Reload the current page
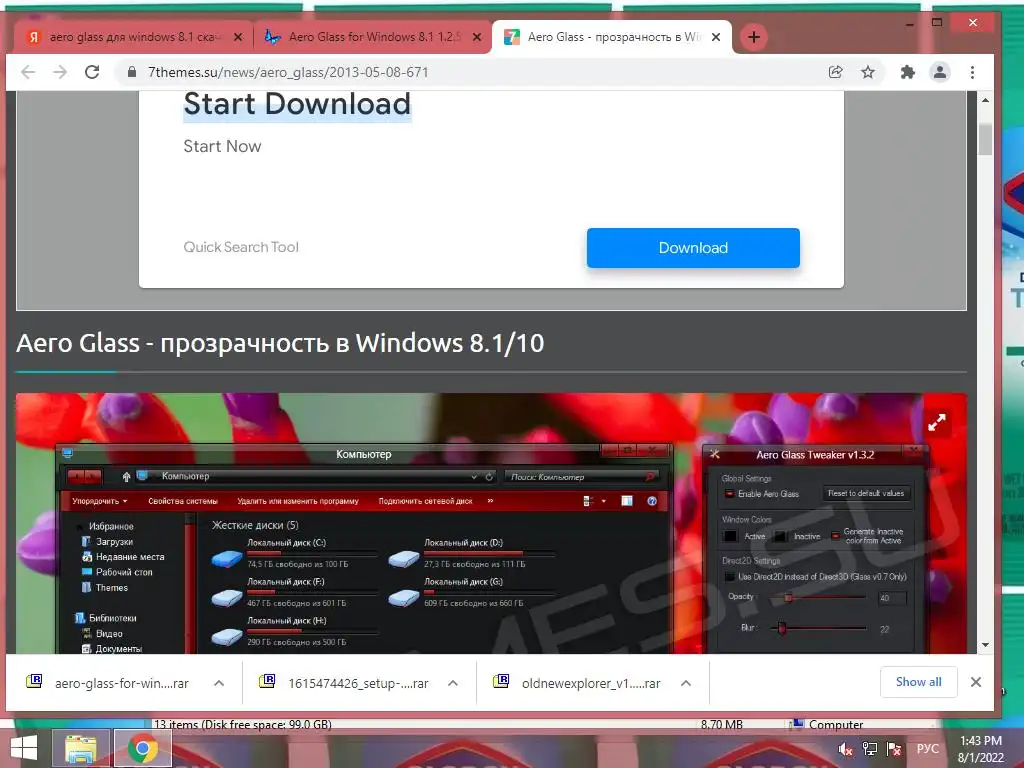1024x768 pixels. [92, 72]
